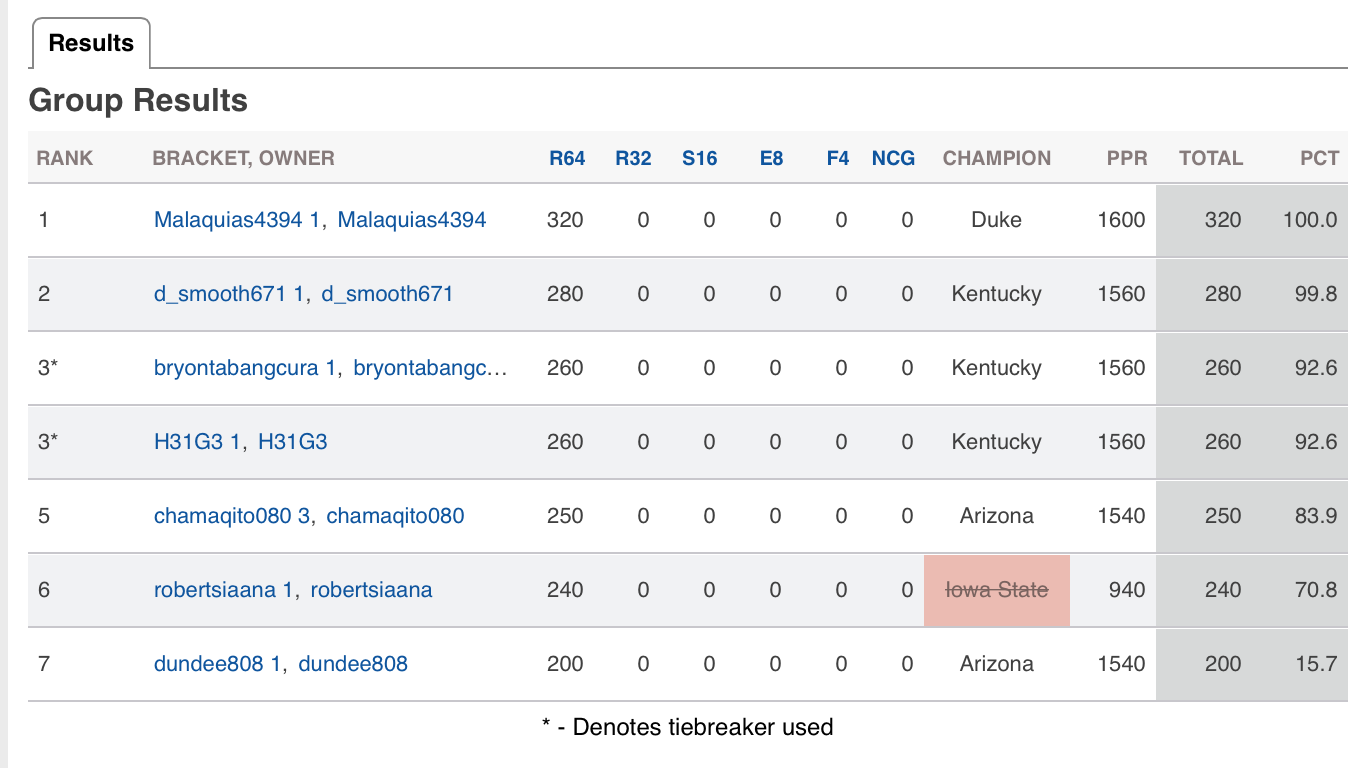Open d_smooth671 1 bracket

pyautogui.click(x=229, y=294)
